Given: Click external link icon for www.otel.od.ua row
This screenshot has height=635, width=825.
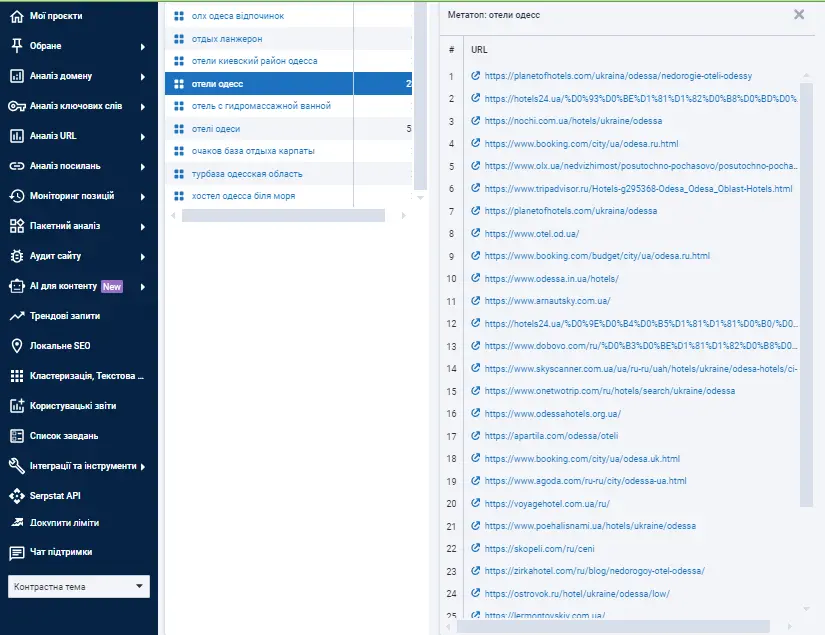Looking at the screenshot, I should coord(476,233).
